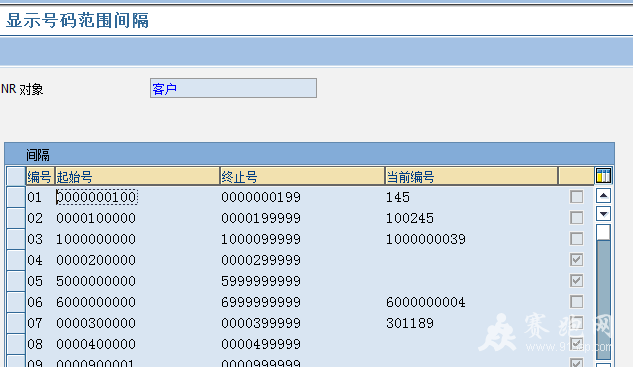Click the current number cell 1000000039
The height and width of the screenshot is (367, 633).
click(x=426, y=239)
